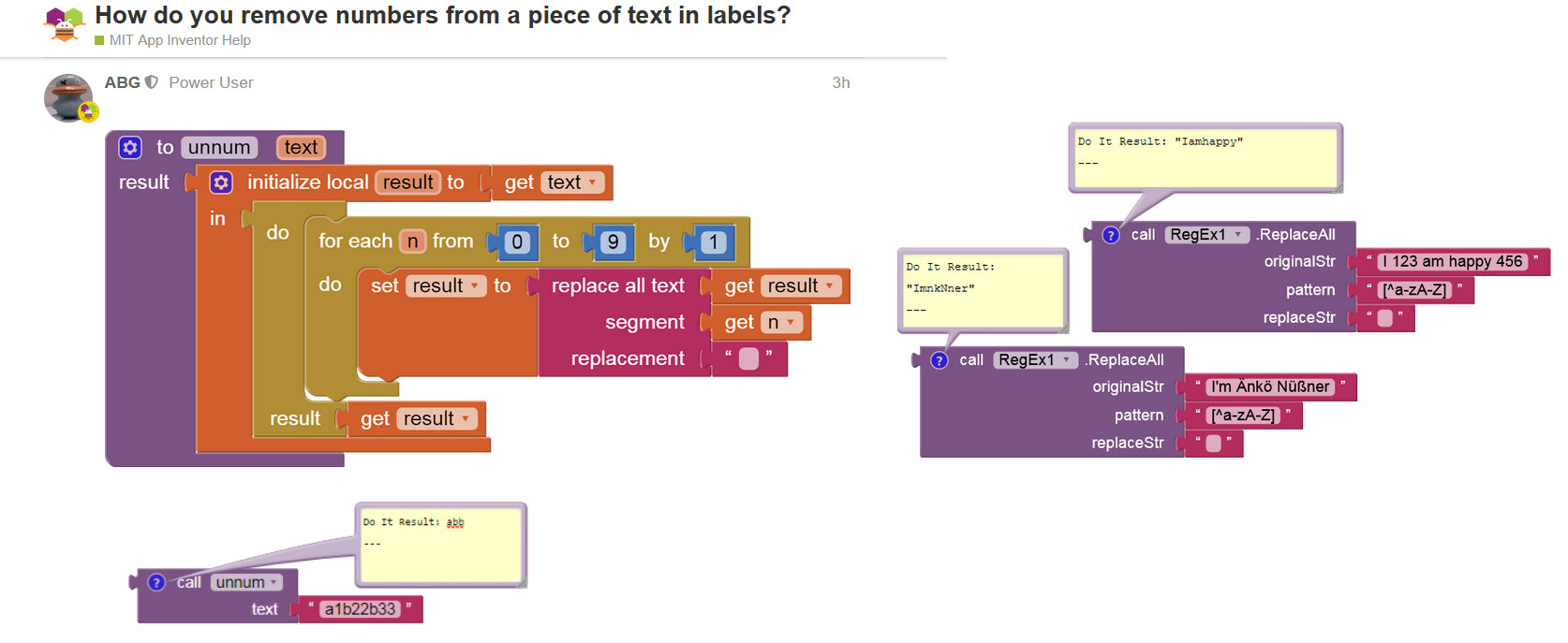Click the help icon on call unnum block
The width and height of the screenshot is (1568, 643).
pos(156,582)
